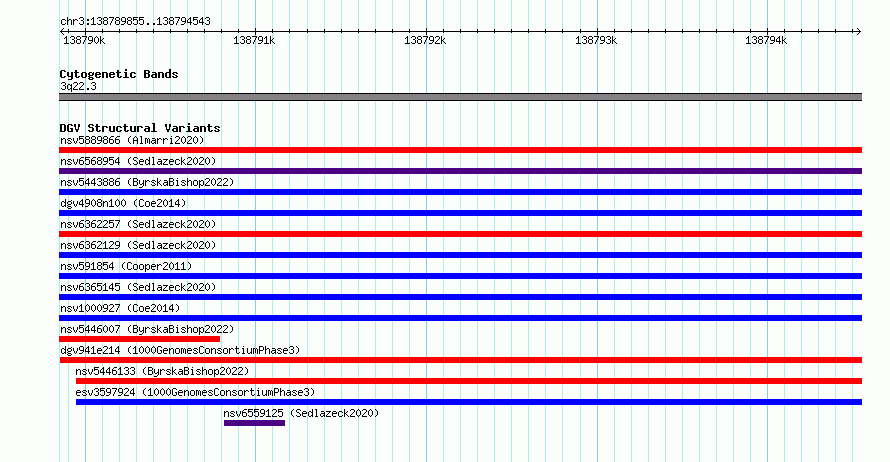Select nsv5446133 (ByrskaBishop2022) label
The width and height of the screenshot is (890, 462).
162,371
